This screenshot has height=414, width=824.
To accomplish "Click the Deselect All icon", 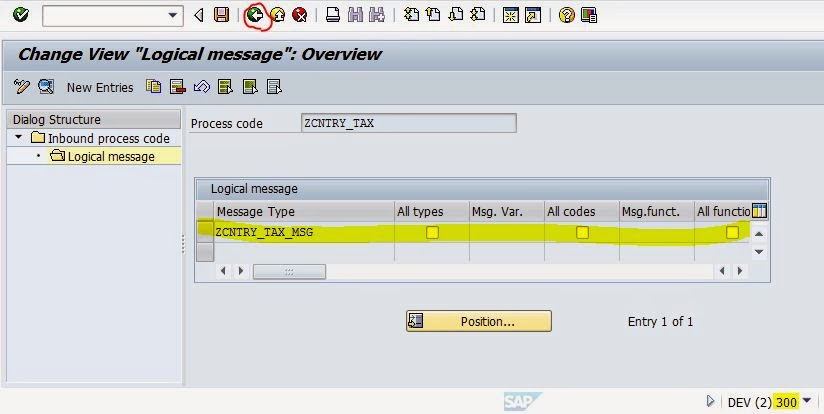I will (274, 86).
